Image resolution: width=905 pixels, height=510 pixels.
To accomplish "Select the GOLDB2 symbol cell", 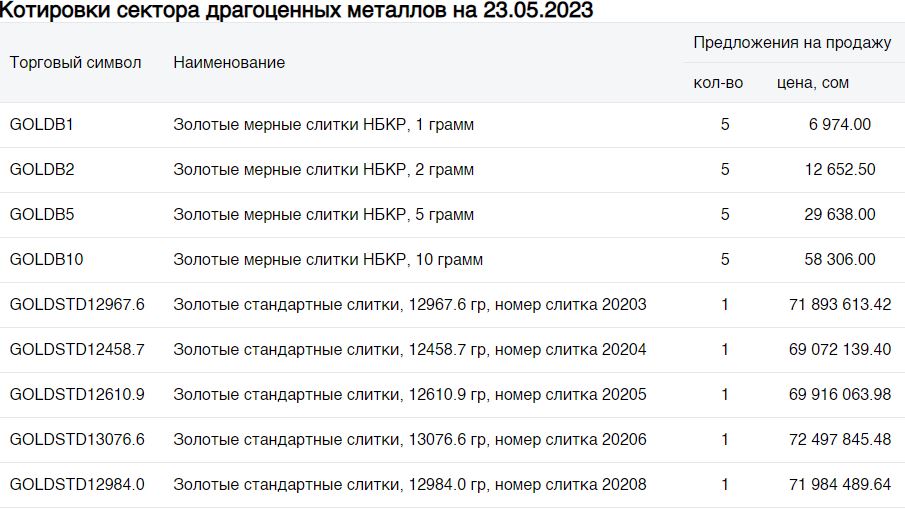I will (x=42, y=170).
